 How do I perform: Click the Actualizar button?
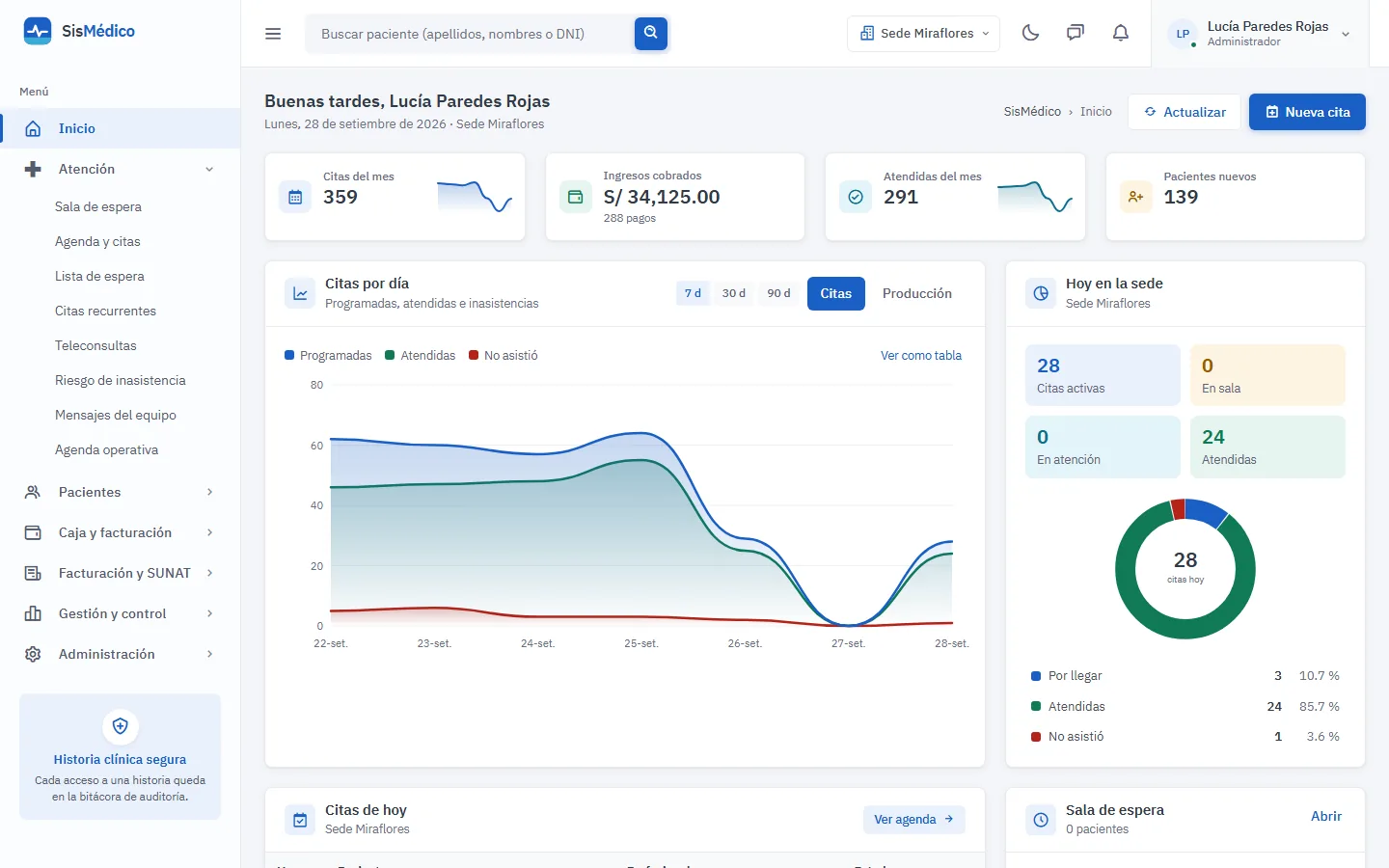(x=1185, y=112)
